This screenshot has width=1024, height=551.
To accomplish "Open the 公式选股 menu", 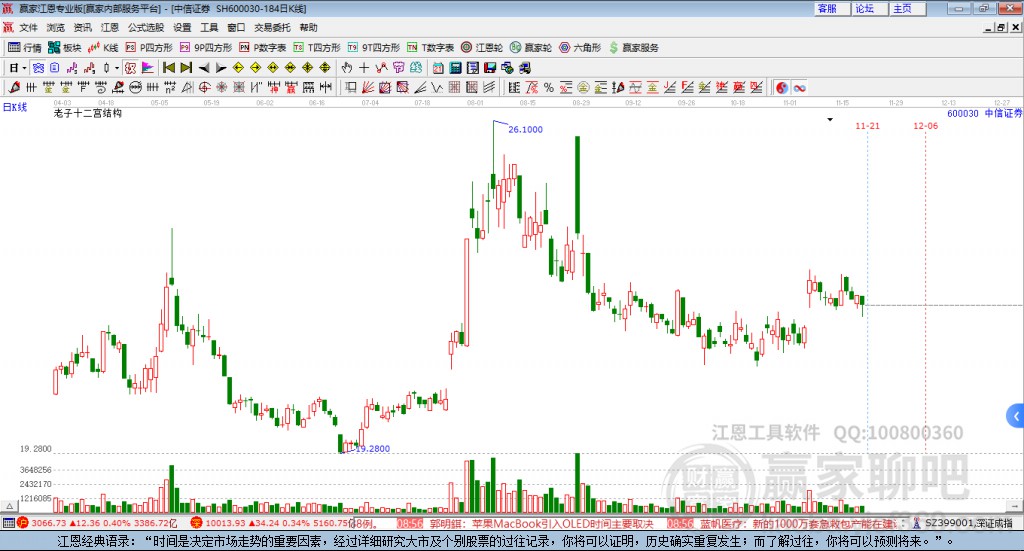I will pyautogui.click(x=146, y=27).
